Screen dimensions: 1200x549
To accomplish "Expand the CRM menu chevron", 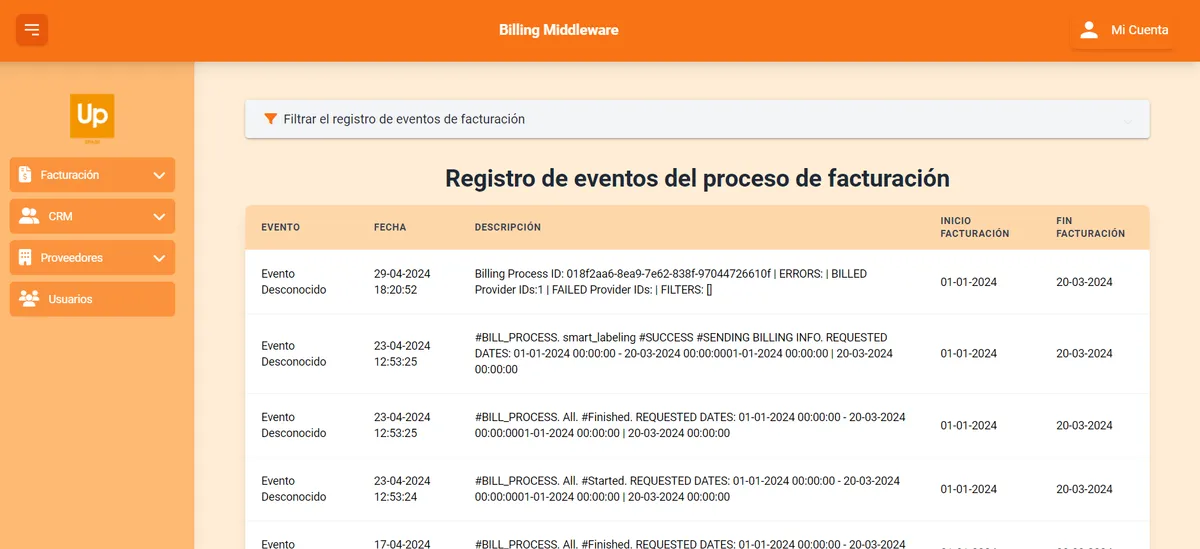I will pyautogui.click(x=159, y=216).
